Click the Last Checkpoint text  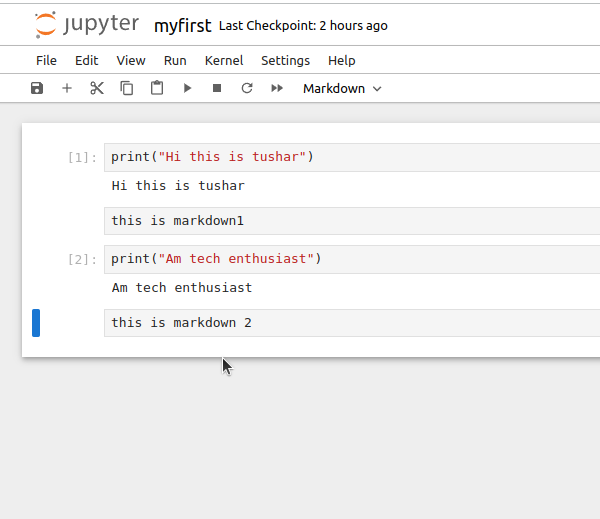(x=303, y=26)
